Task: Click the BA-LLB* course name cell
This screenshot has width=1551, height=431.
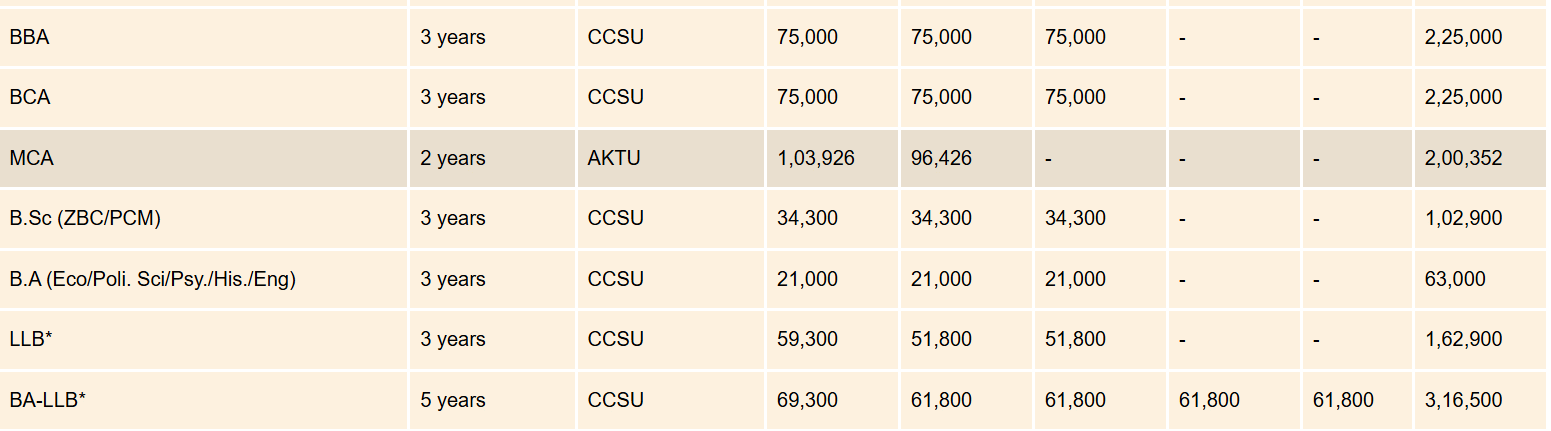Action: tap(48, 401)
